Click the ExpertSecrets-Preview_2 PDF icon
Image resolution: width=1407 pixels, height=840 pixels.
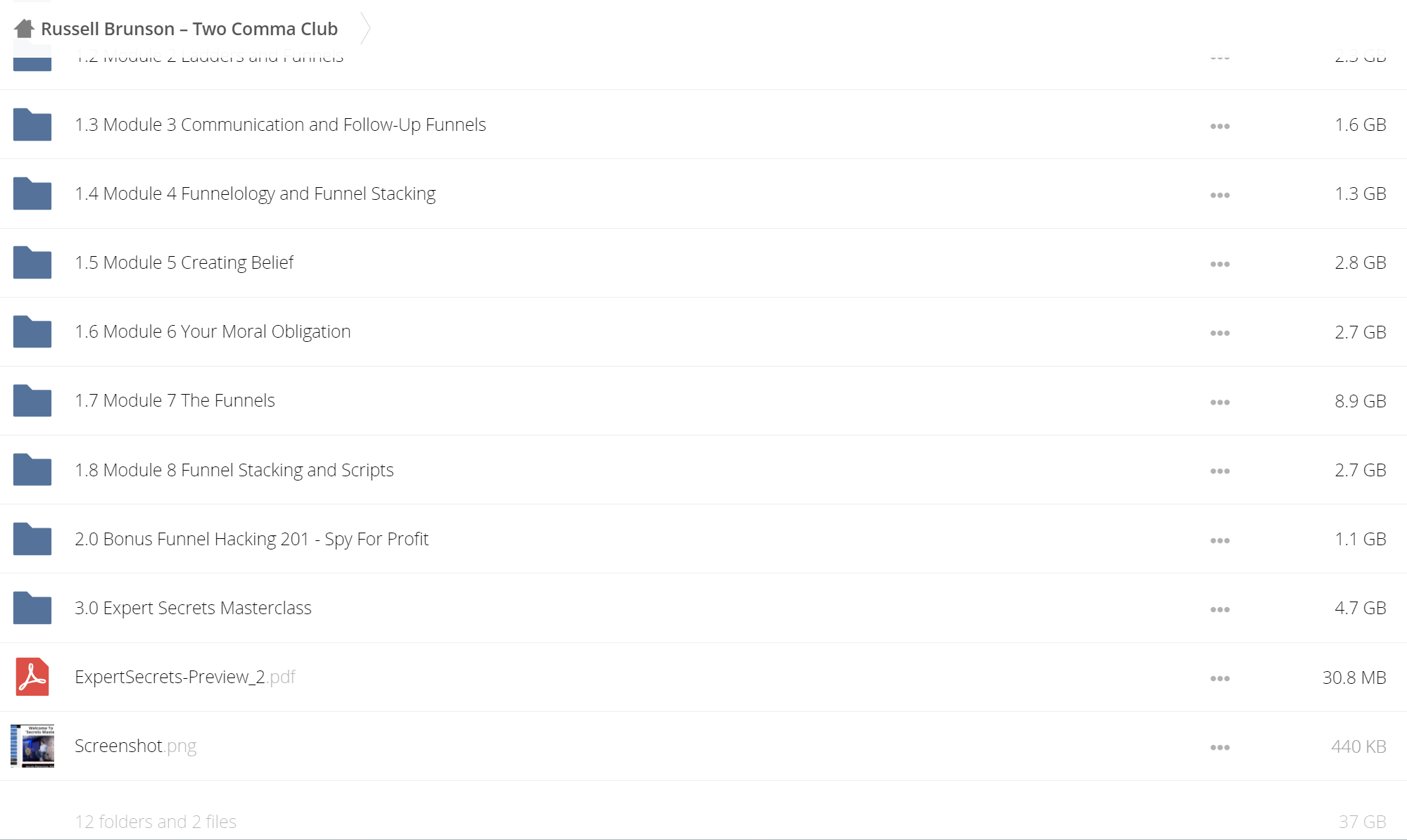click(x=32, y=677)
